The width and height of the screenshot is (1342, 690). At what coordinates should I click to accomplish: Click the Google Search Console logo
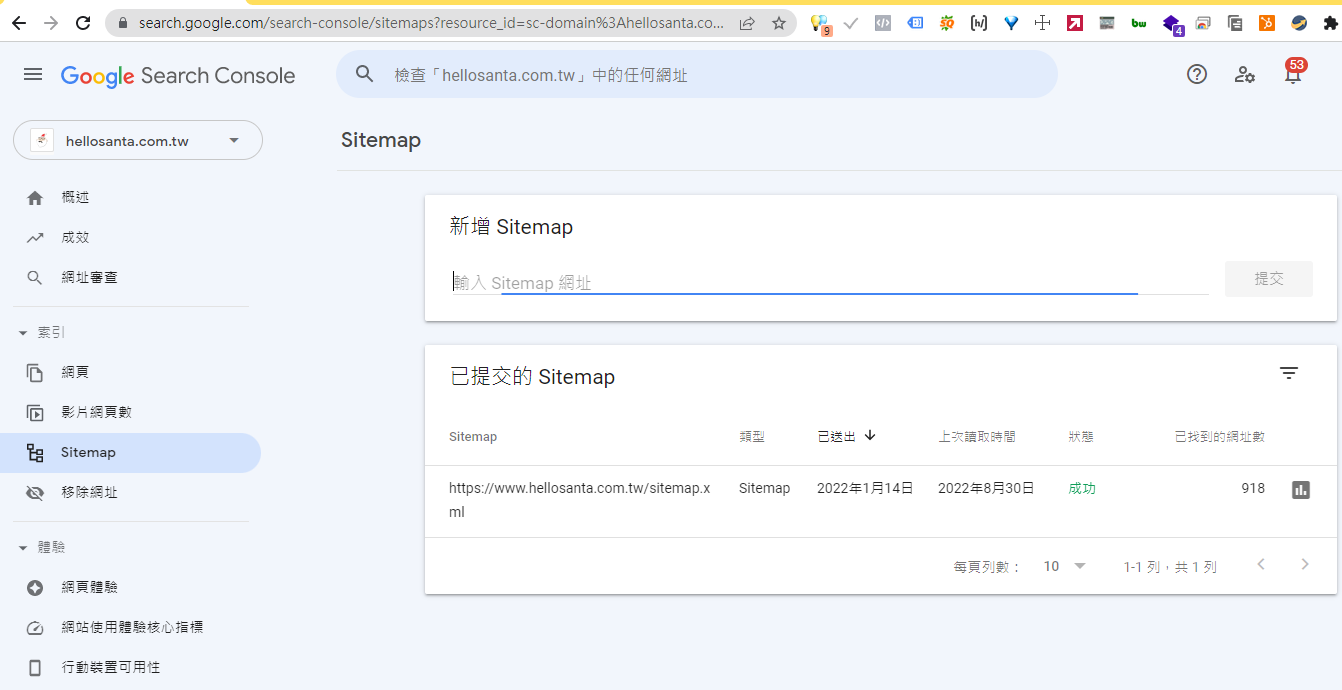tap(178, 76)
